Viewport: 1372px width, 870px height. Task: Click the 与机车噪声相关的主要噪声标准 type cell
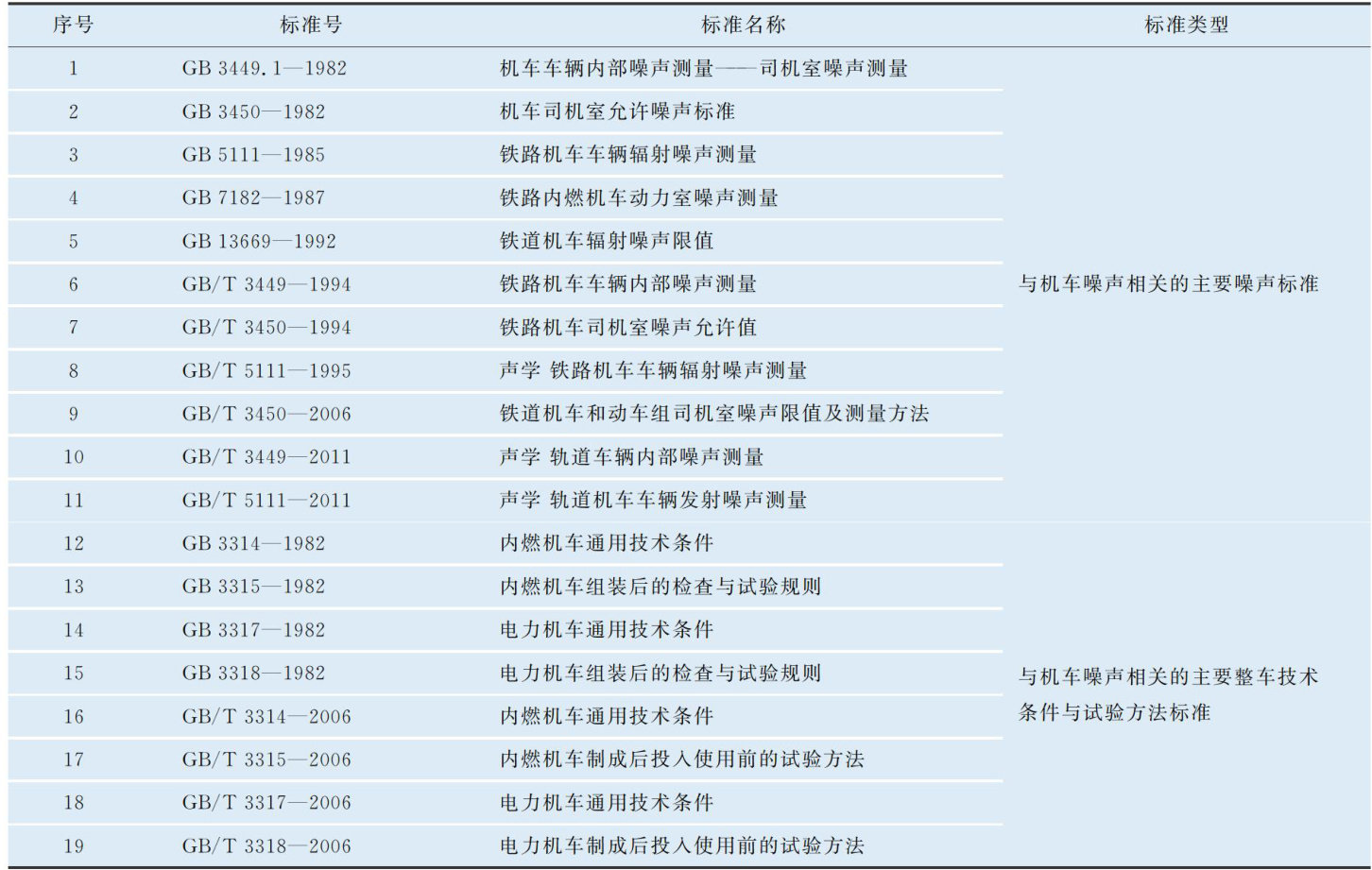(1168, 283)
